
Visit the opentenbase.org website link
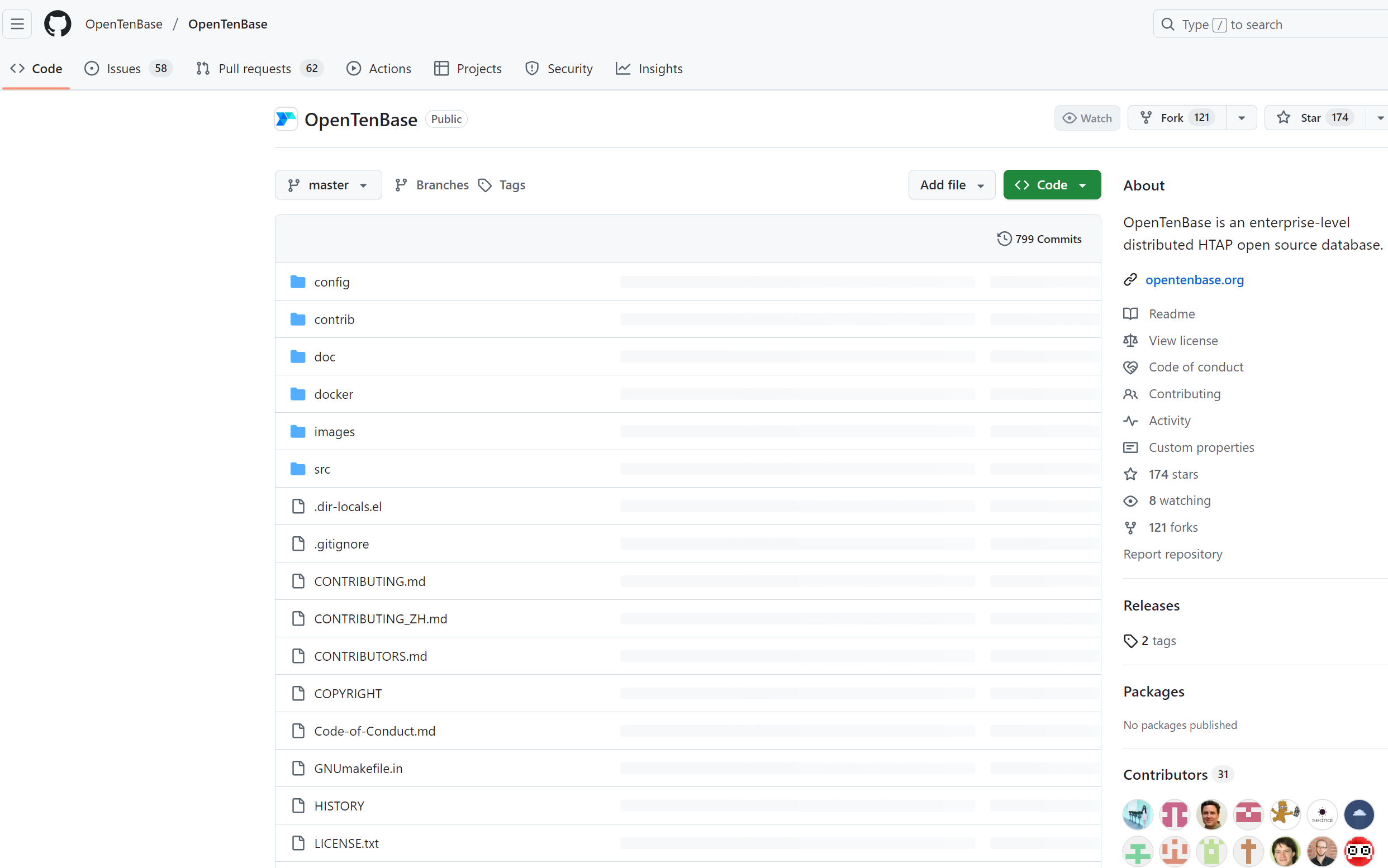[x=1195, y=280]
